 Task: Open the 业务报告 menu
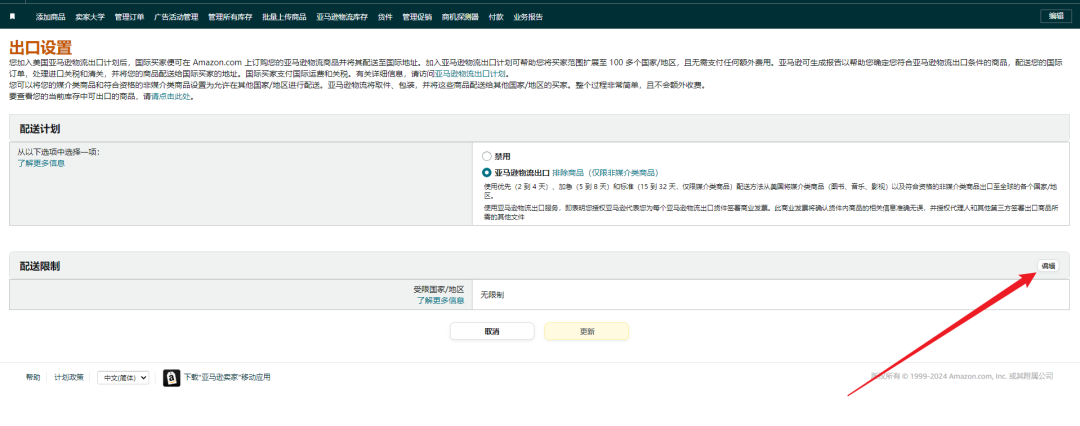point(528,17)
